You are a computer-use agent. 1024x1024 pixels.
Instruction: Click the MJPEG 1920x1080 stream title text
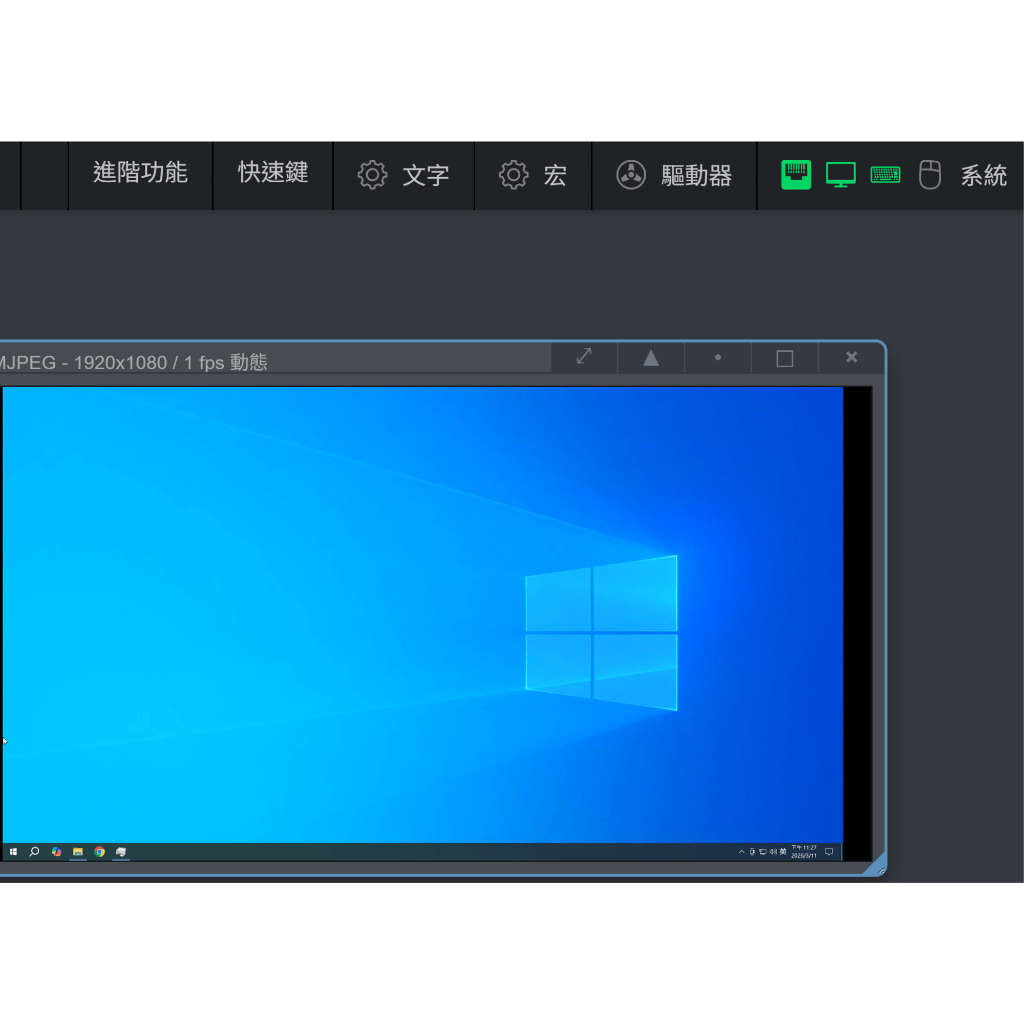tap(133, 362)
